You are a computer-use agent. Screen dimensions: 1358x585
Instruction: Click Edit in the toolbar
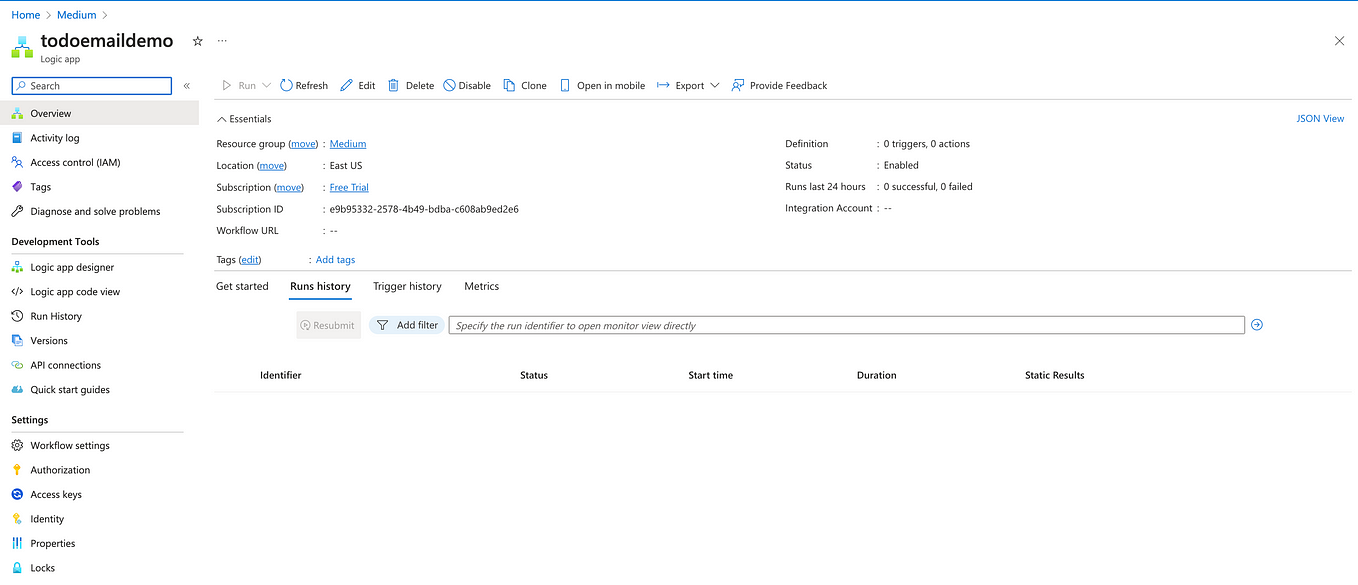pyautogui.click(x=358, y=86)
